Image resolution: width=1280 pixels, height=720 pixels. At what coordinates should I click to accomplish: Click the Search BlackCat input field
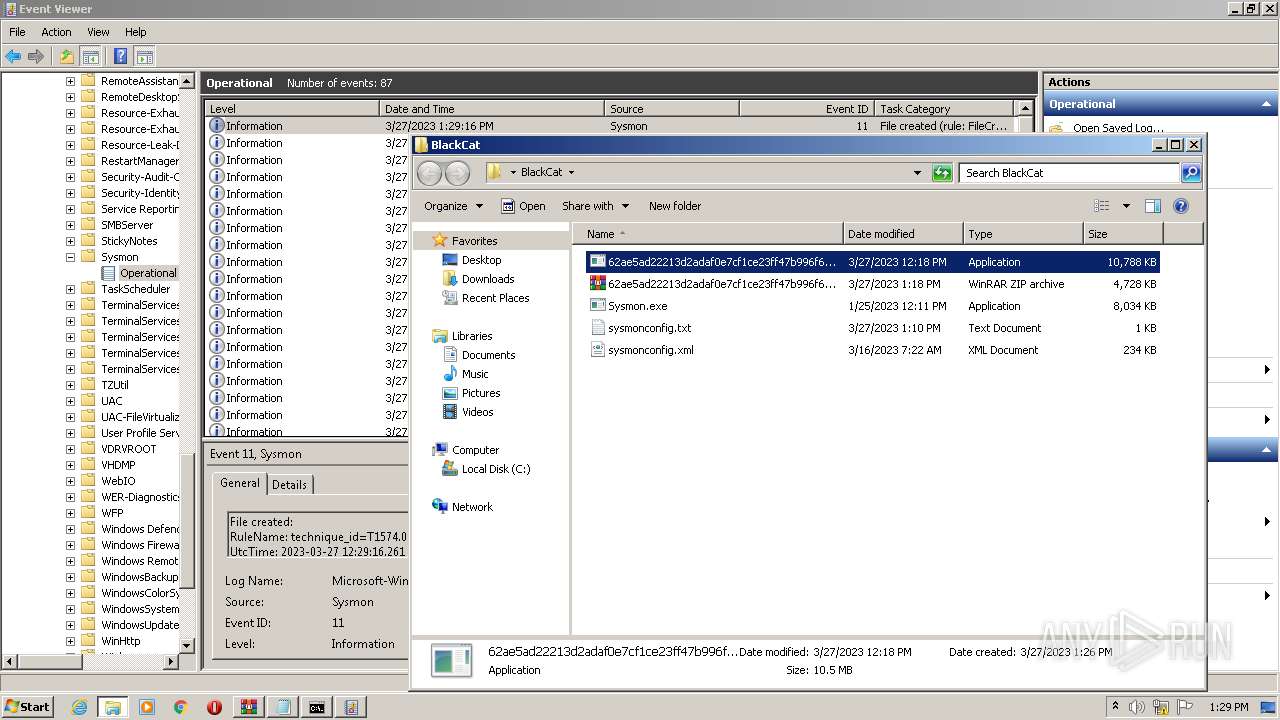click(x=1068, y=173)
